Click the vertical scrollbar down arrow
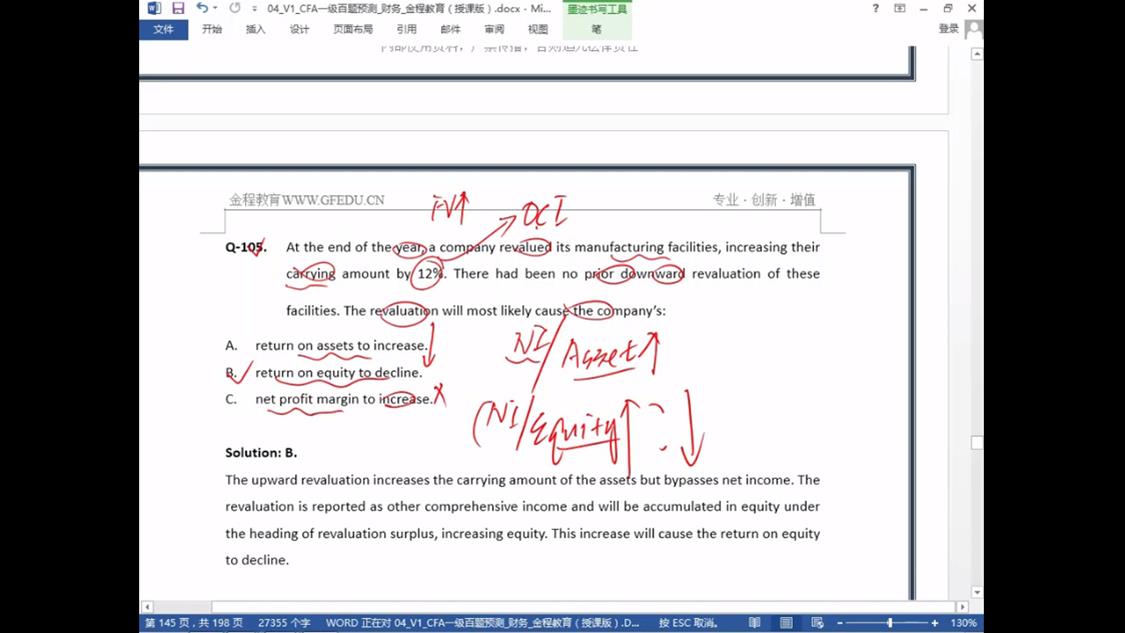 click(x=976, y=592)
